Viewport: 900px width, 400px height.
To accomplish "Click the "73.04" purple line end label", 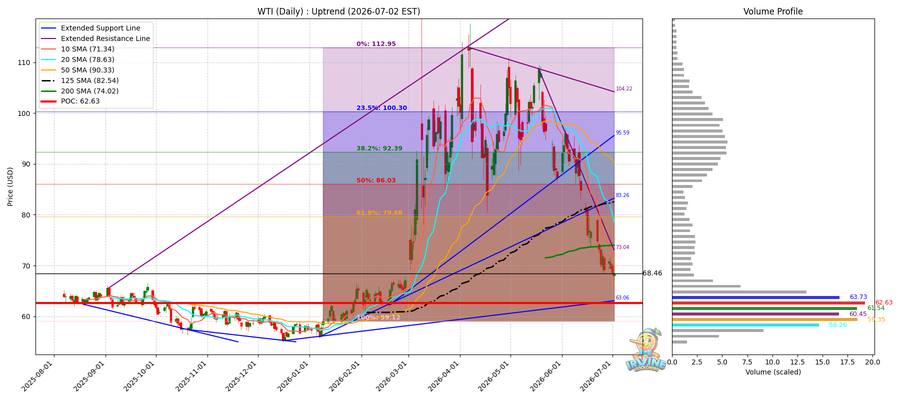I will [623, 247].
